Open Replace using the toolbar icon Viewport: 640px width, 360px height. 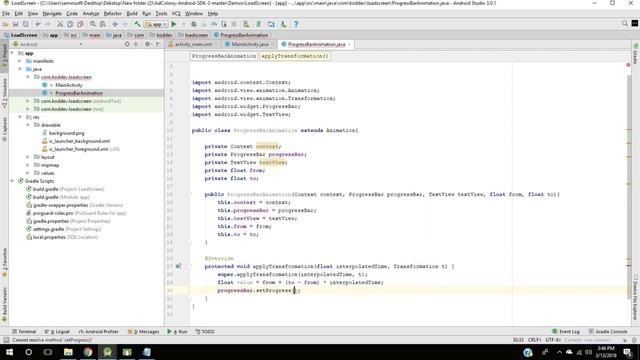(103, 24)
